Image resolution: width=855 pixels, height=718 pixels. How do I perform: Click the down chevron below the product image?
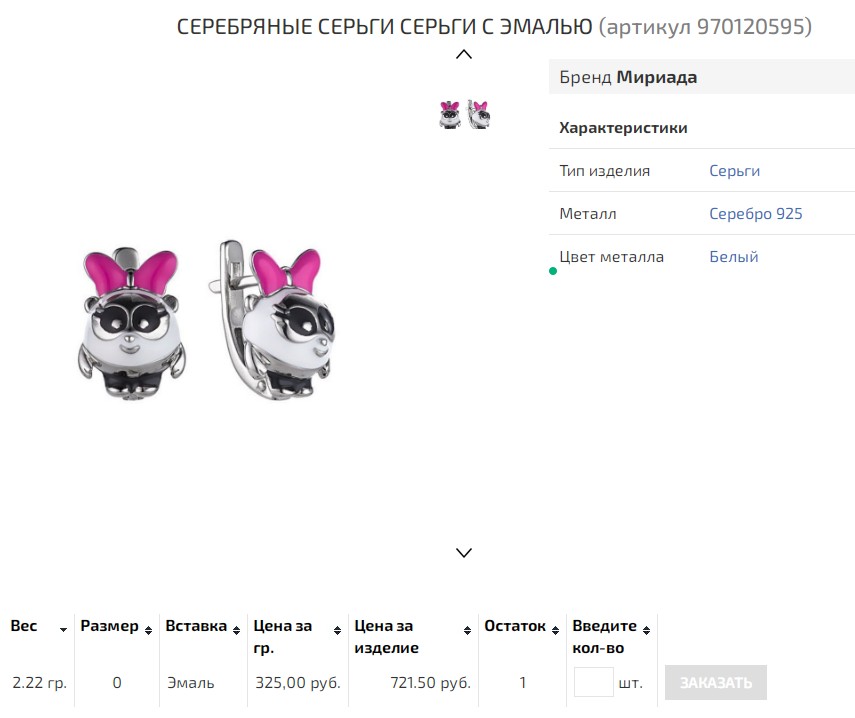pyautogui.click(x=463, y=552)
